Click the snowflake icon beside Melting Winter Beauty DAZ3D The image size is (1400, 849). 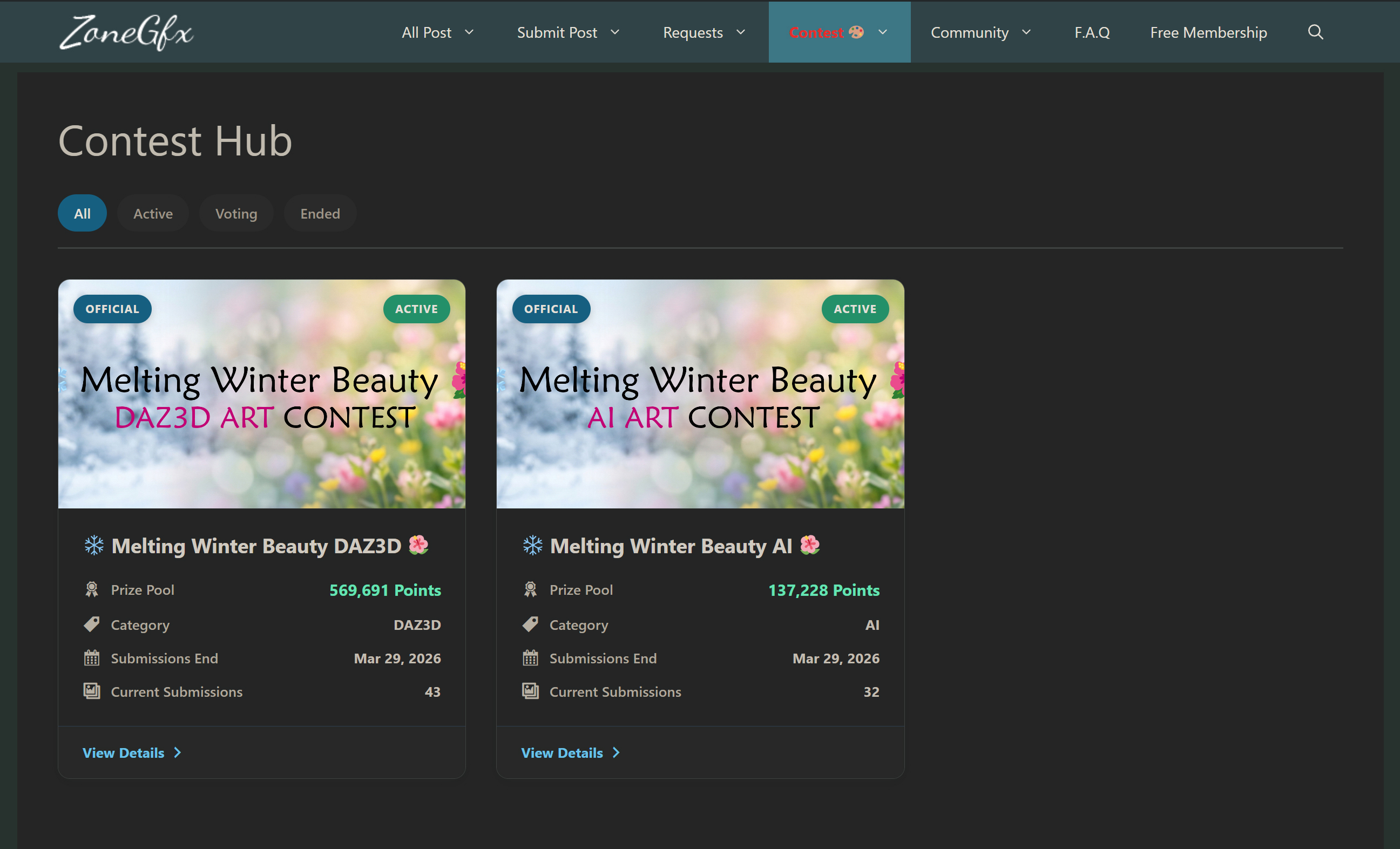(94, 545)
